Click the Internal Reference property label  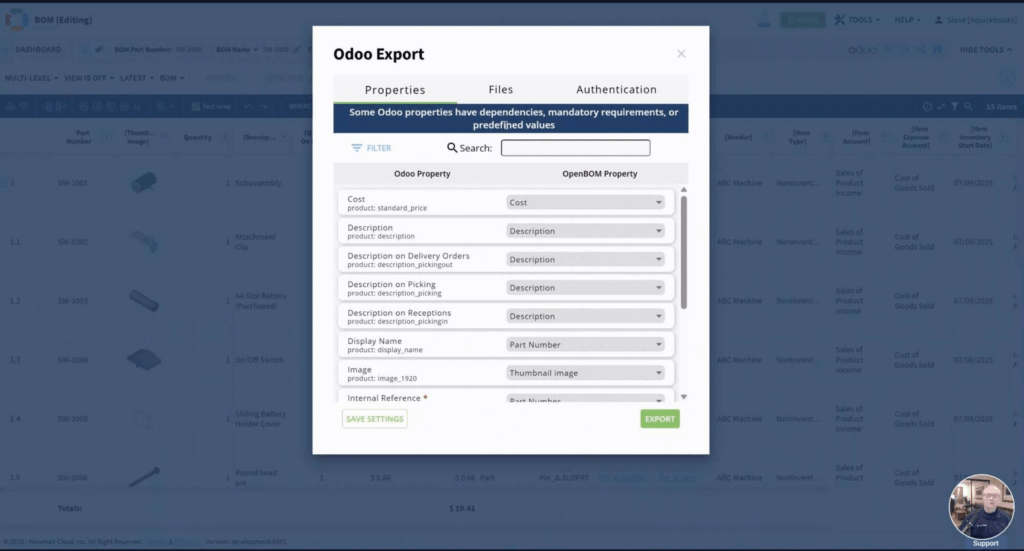384,398
